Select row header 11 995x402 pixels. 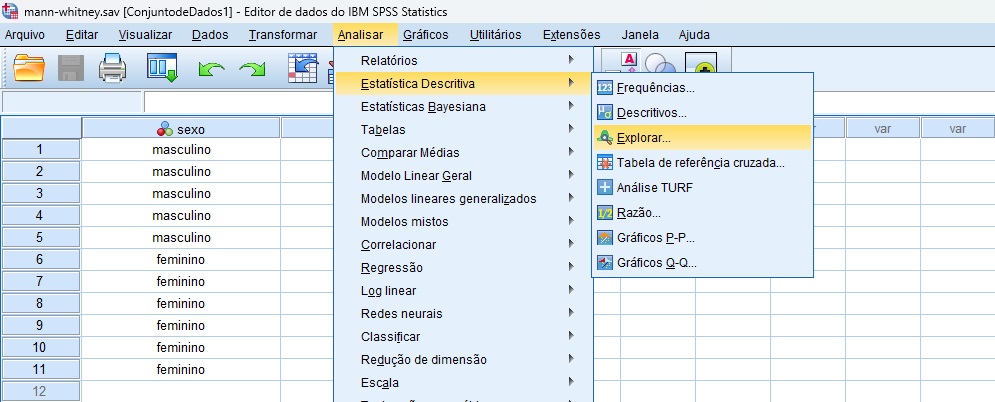[x=40, y=369]
